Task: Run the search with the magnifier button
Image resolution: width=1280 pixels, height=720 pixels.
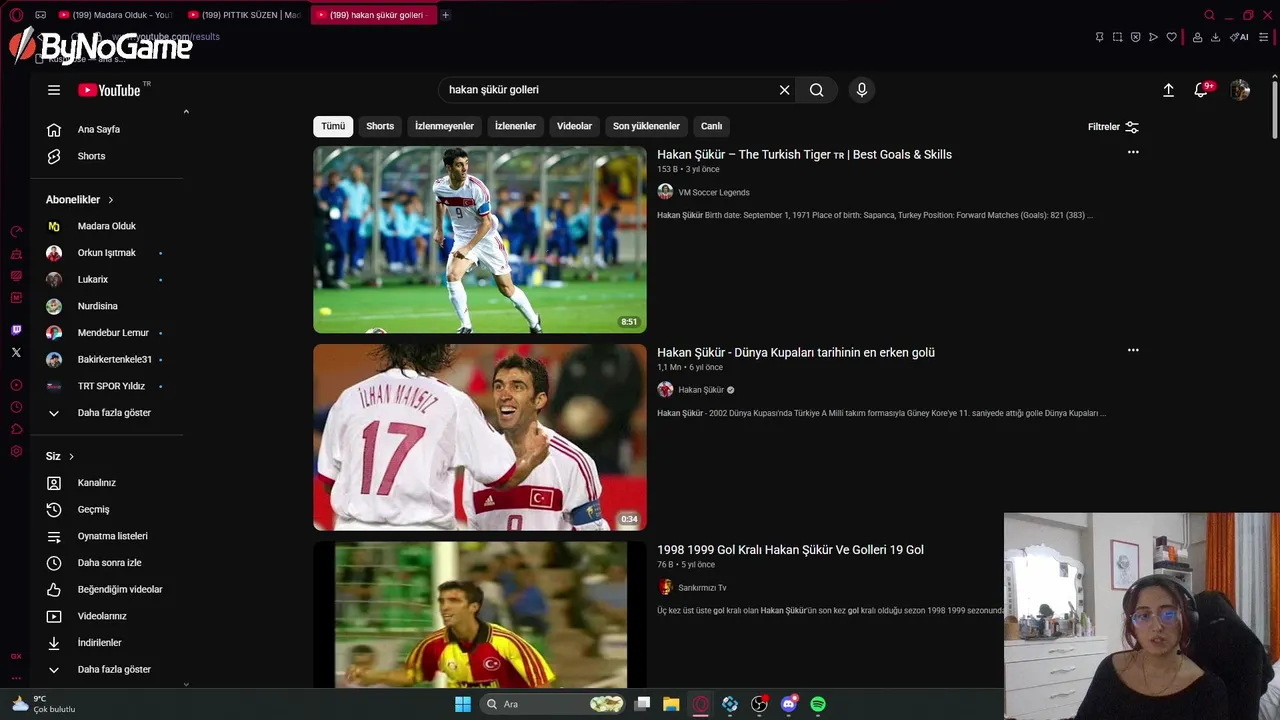Action: 817,90
